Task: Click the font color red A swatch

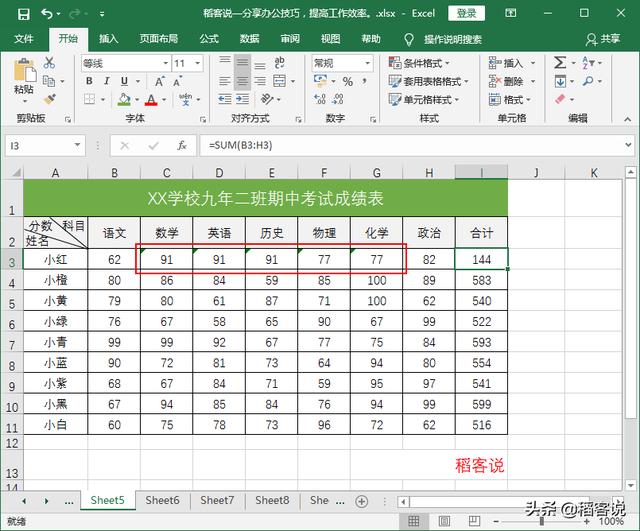Action: (x=151, y=99)
